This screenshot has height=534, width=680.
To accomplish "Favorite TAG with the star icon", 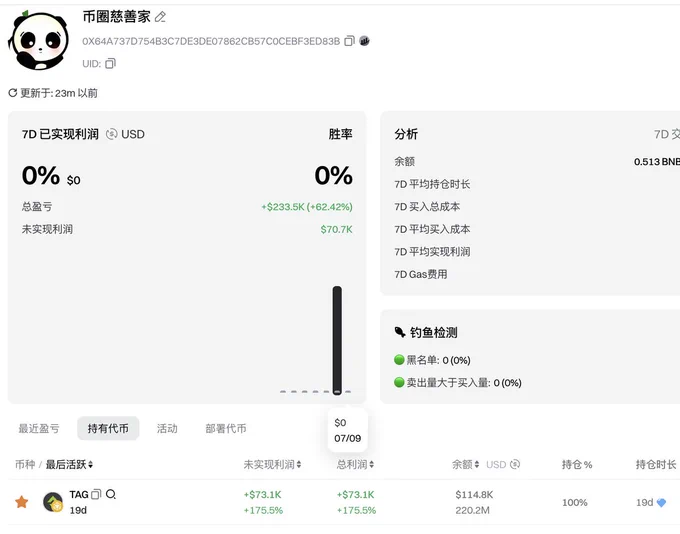I will (22, 502).
